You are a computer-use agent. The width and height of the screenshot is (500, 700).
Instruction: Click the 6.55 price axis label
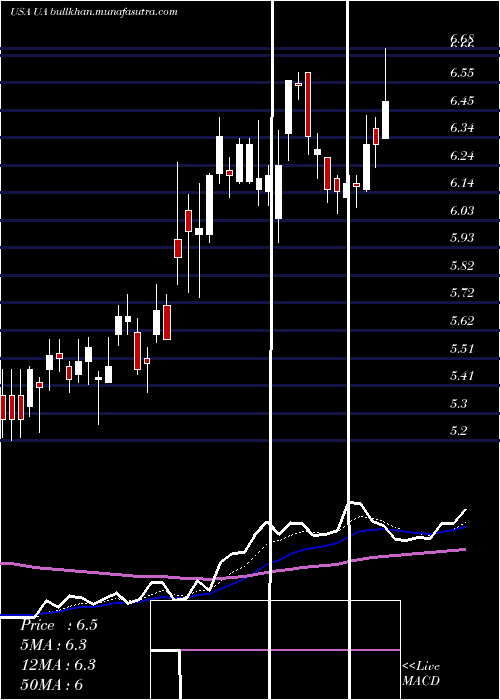[x=462, y=73]
